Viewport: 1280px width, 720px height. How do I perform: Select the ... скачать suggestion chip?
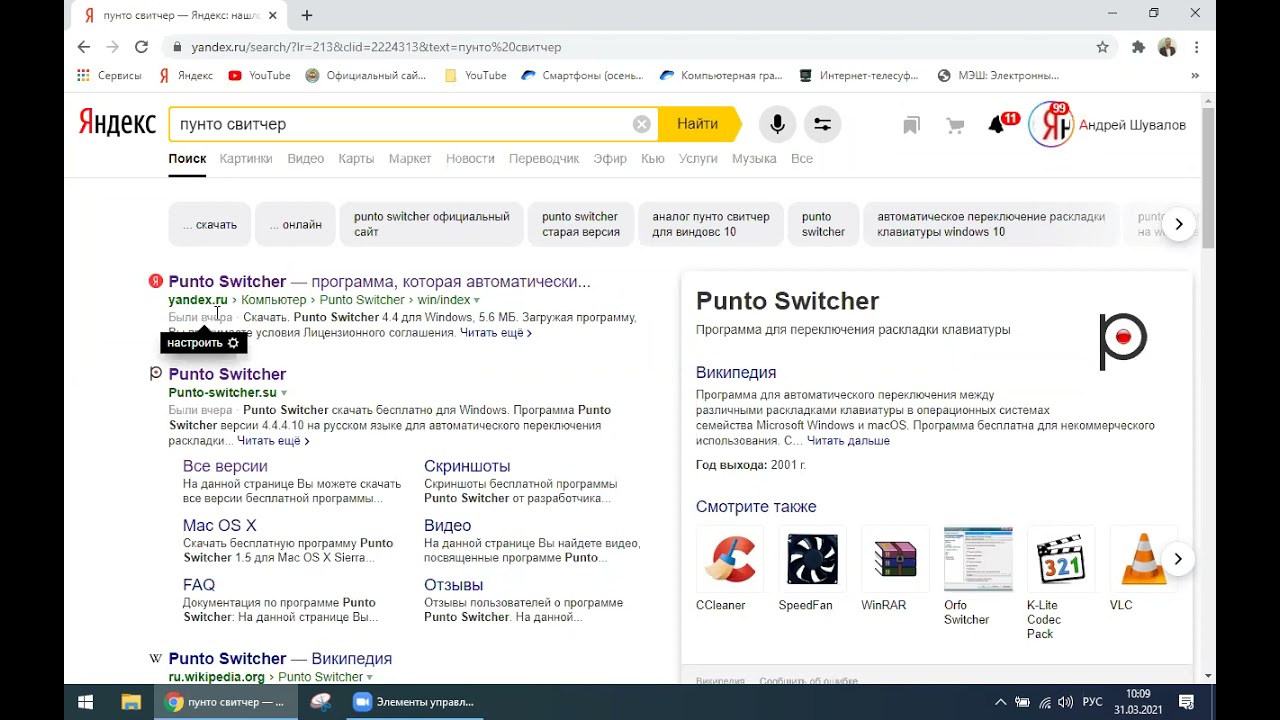click(x=210, y=225)
